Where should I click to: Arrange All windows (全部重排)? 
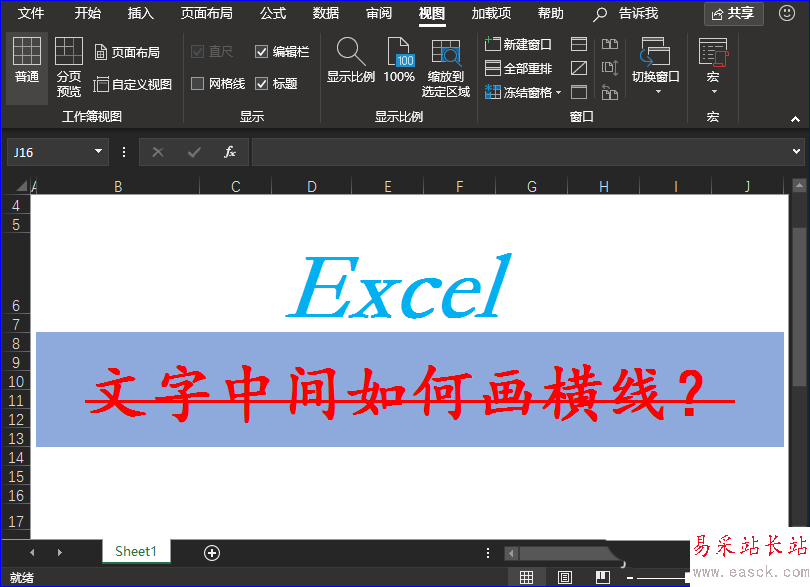pyautogui.click(x=518, y=68)
